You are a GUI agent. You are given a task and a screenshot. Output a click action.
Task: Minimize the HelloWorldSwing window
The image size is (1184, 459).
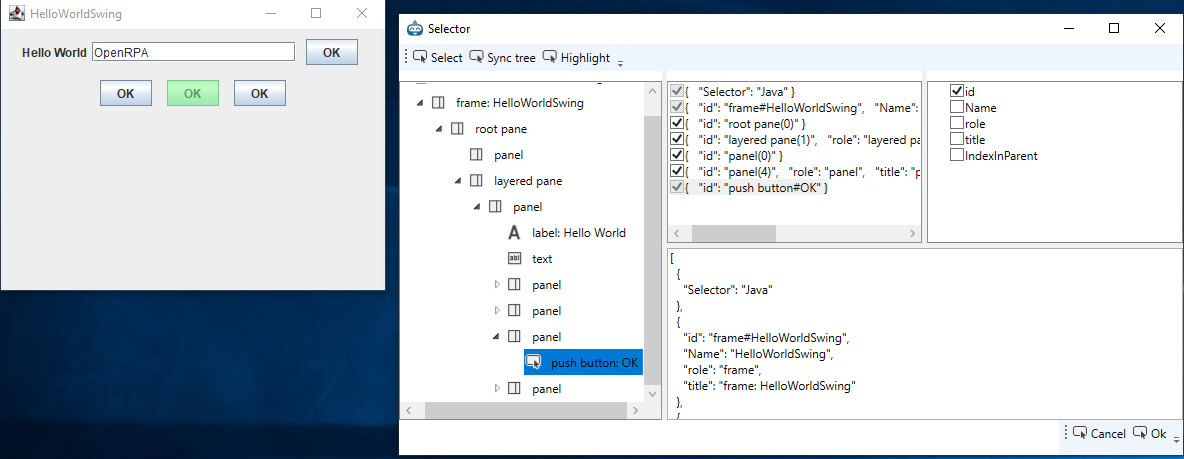270,13
